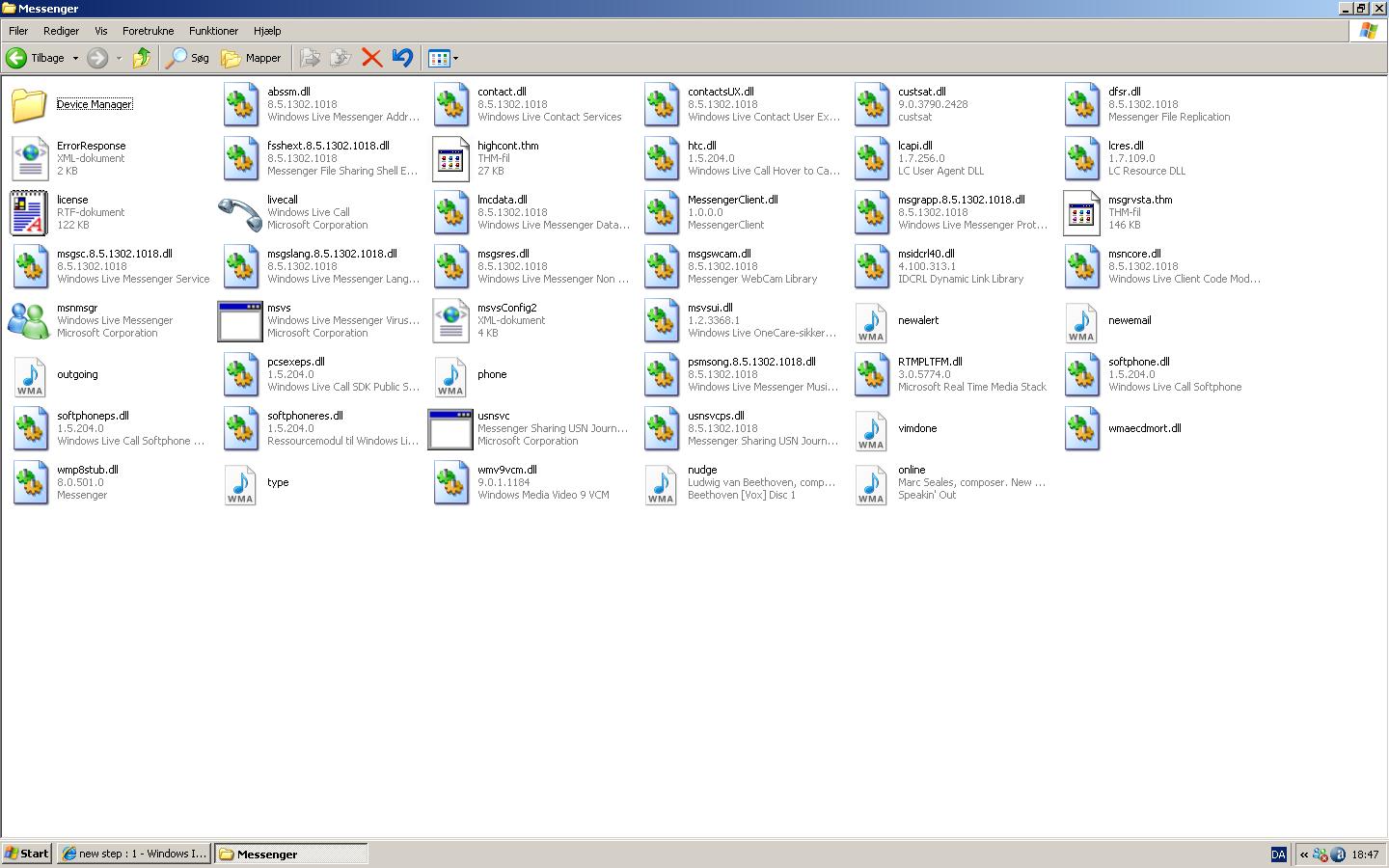Viewport: 1389px width, 868px height.
Task: Click file name MessengerClient.dll
Action: [x=732, y=200]
